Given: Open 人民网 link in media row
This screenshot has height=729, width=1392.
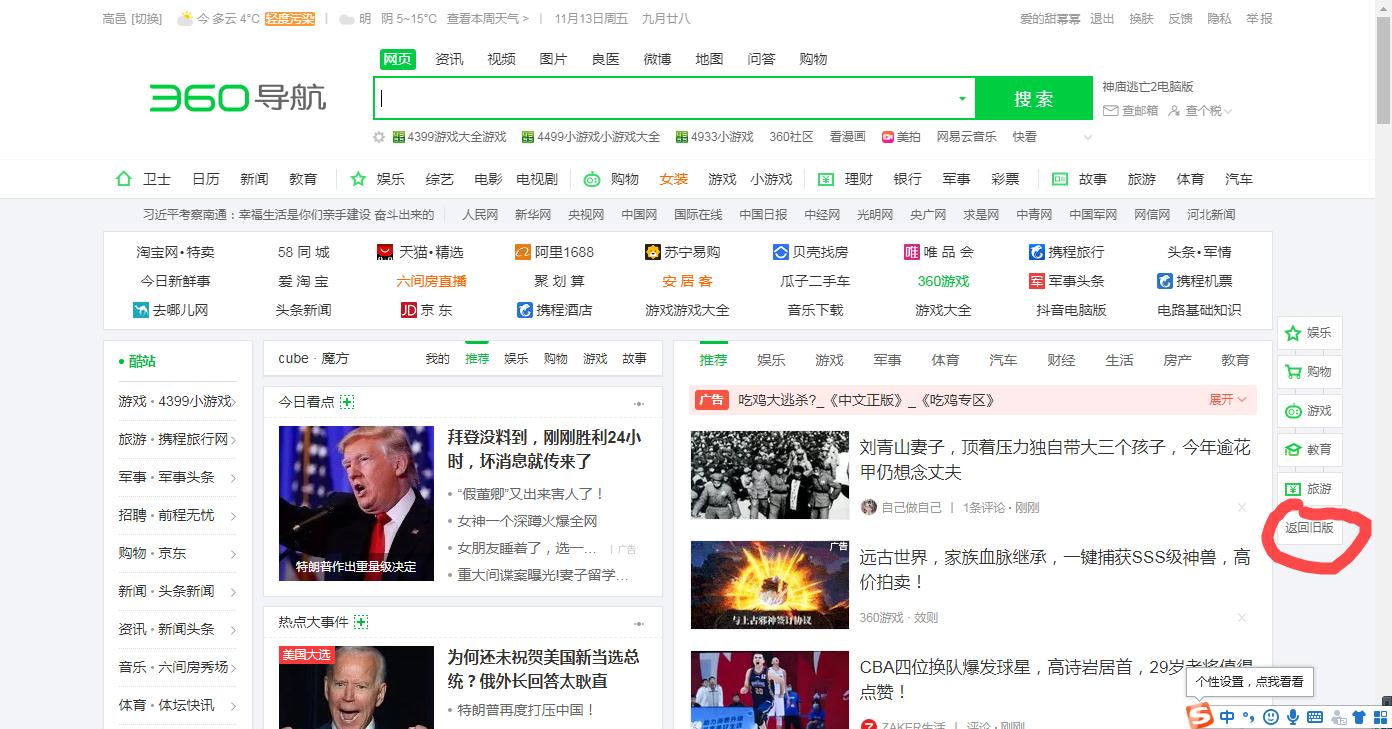Looking at the screenshot, I should pos(480,214).
